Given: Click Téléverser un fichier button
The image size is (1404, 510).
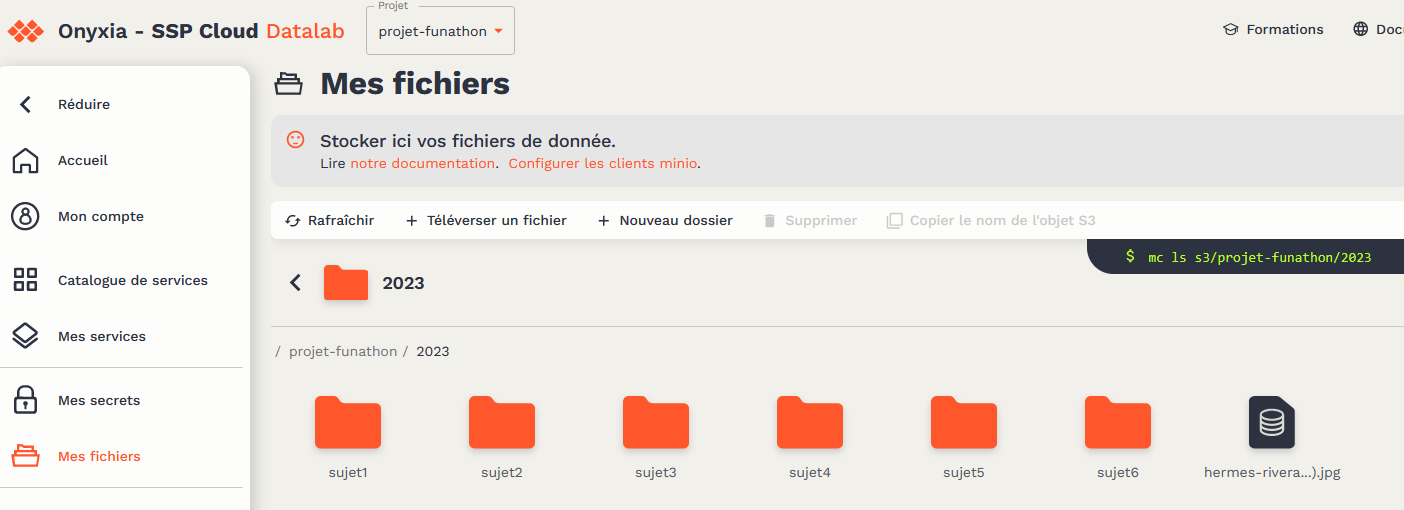Looking at the screenshot, I should click(486, 220).
